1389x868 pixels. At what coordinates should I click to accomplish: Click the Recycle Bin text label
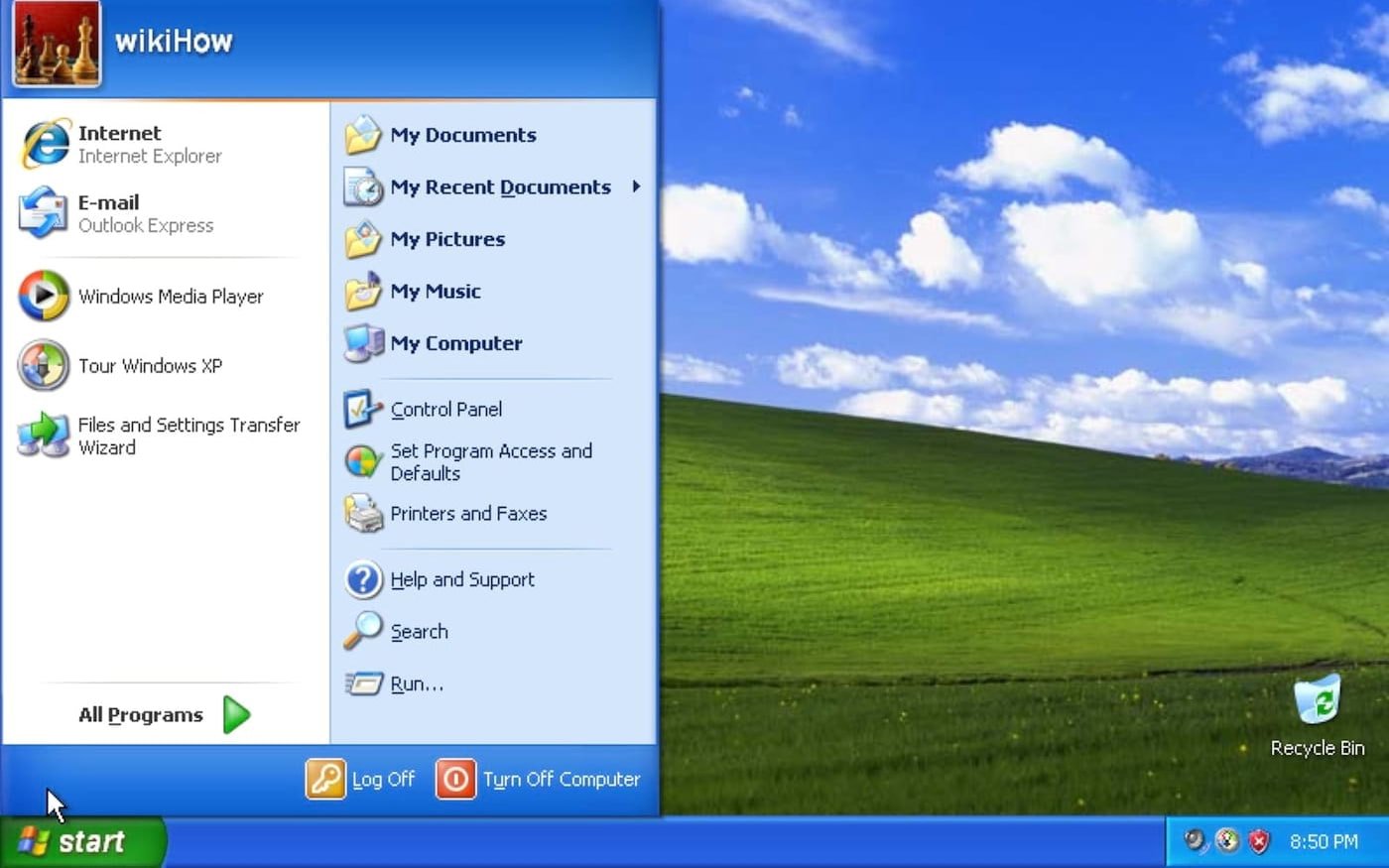1318,748
